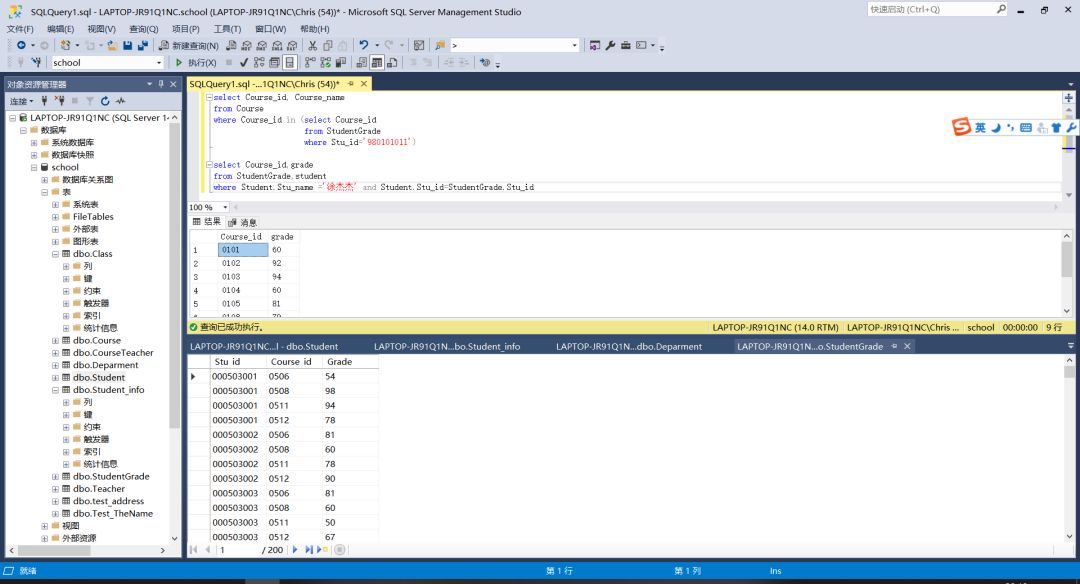The width and height of the screenshot is (1080, 584).
Task: Open Activity Monitor icon in Object Explorer
Action: point(120,101)
